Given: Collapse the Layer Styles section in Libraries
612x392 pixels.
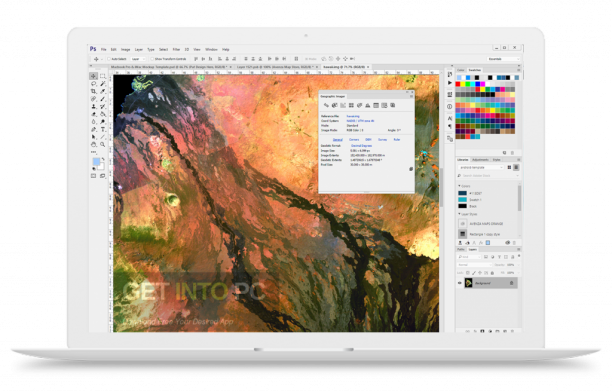Looking at the screenshot, I should (x=459, y=214).
